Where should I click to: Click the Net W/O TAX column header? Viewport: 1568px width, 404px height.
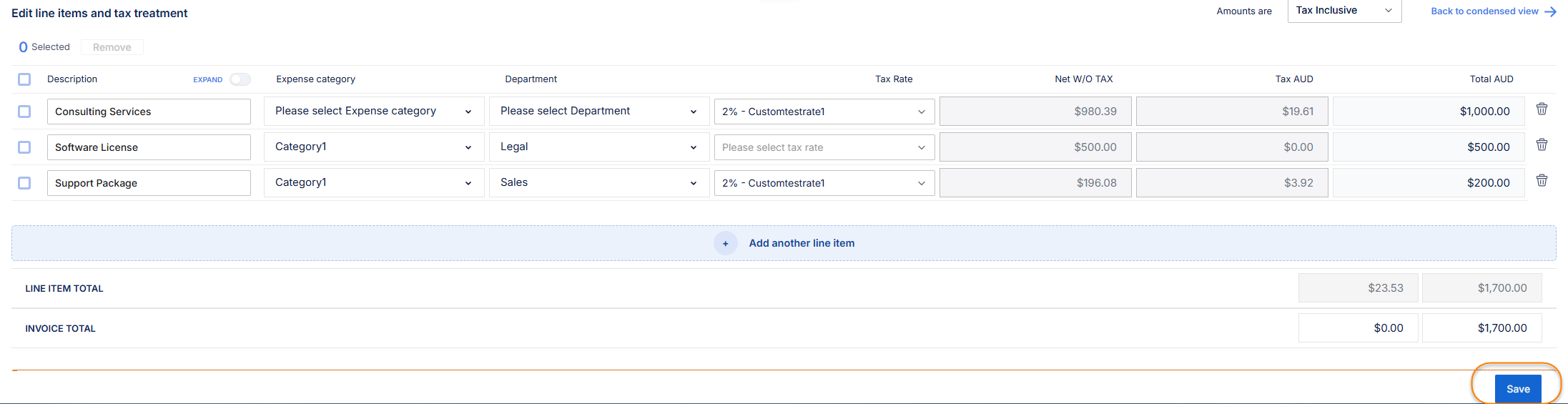tap(1084, 79)
